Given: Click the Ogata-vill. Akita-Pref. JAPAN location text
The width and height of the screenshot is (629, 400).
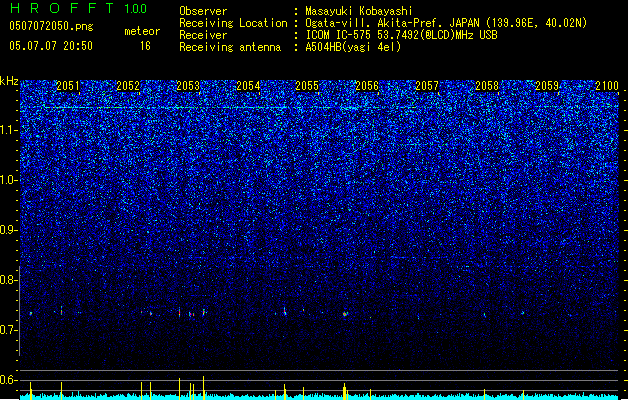Looking at the screenshot, I should tap(446, 23).
